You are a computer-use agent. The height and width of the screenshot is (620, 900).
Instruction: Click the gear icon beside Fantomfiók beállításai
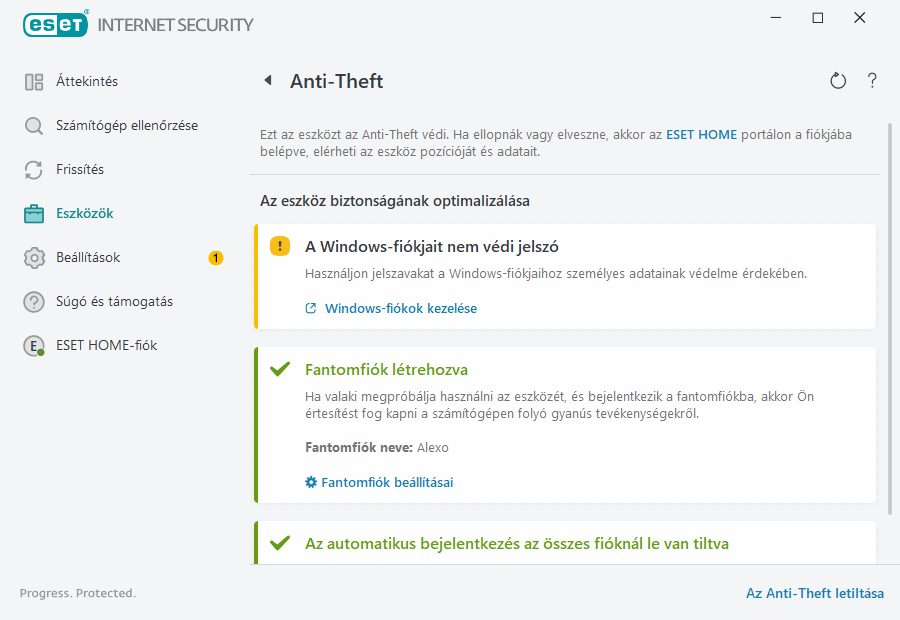(310, 481)
